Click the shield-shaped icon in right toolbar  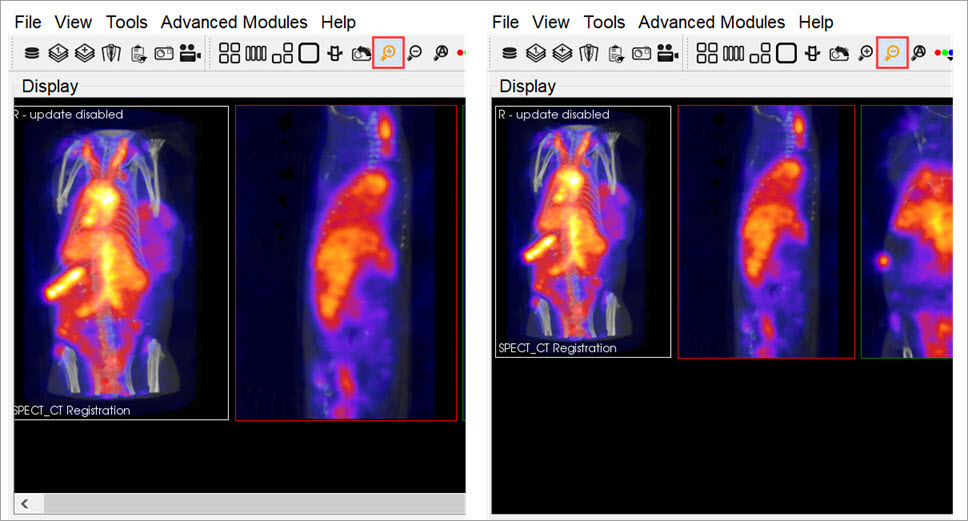[x=589, y=53]
